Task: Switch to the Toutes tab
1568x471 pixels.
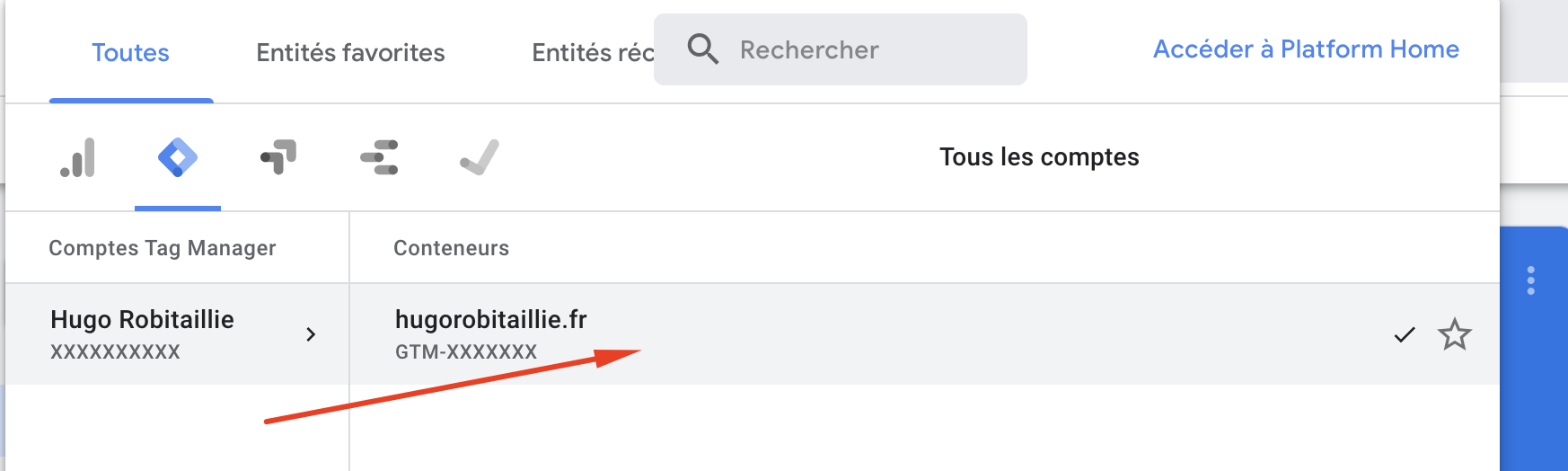Action: (x=130, y=53)
